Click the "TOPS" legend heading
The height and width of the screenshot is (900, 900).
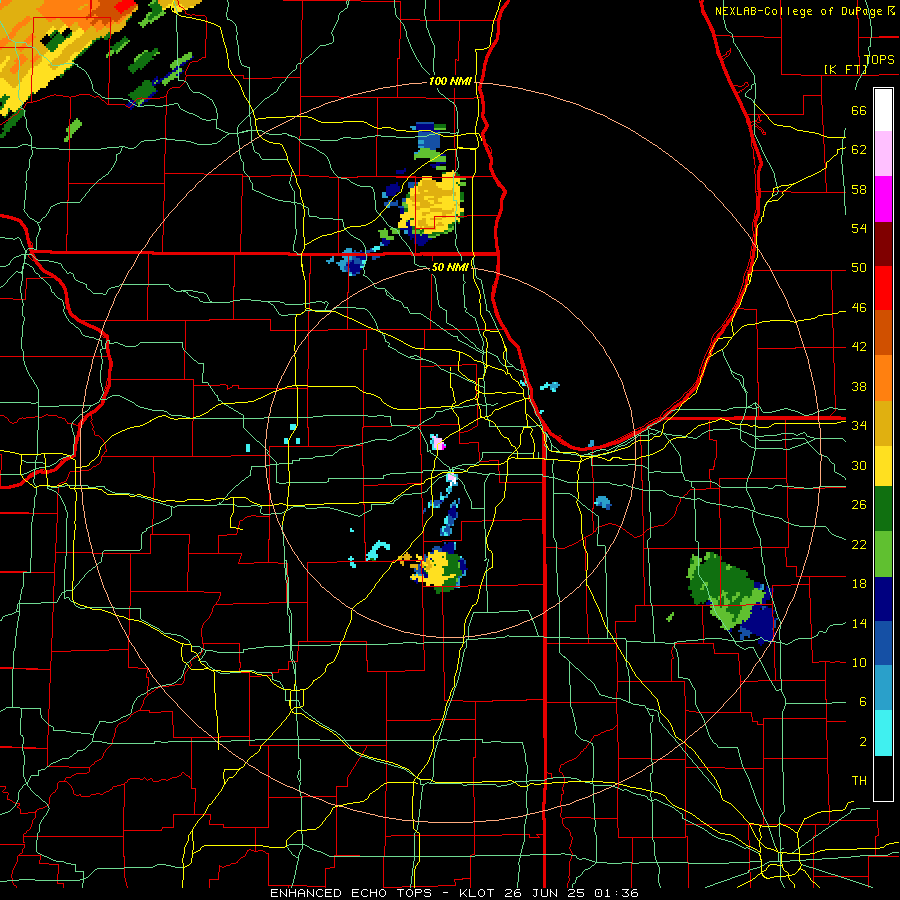[879, 59]
